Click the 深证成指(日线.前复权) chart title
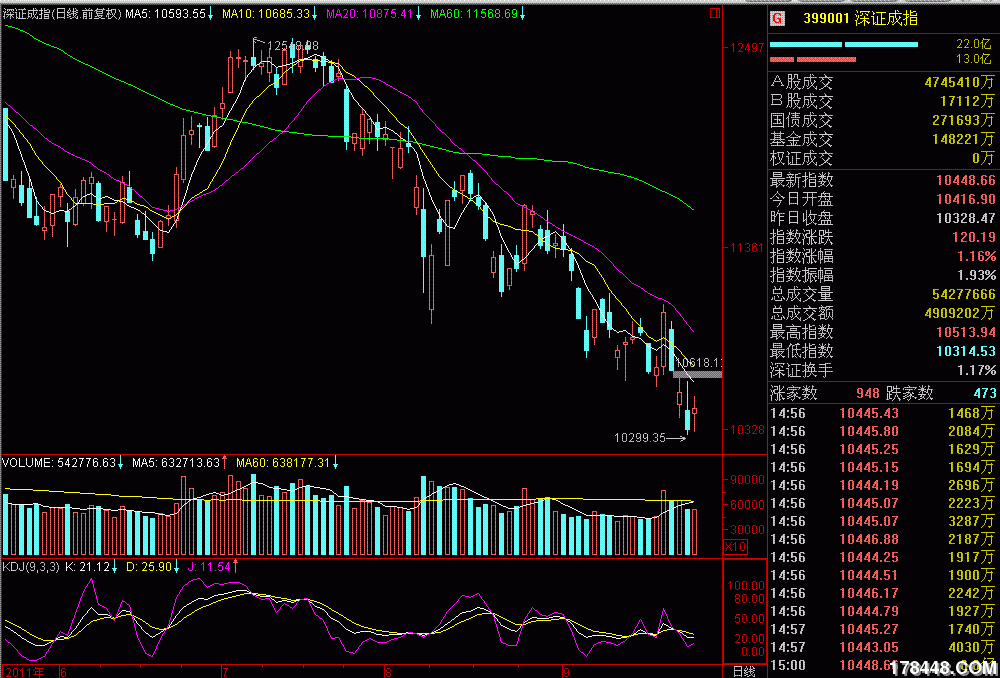The width and height of the screenshot is (1000, 678). pos(62,14)
